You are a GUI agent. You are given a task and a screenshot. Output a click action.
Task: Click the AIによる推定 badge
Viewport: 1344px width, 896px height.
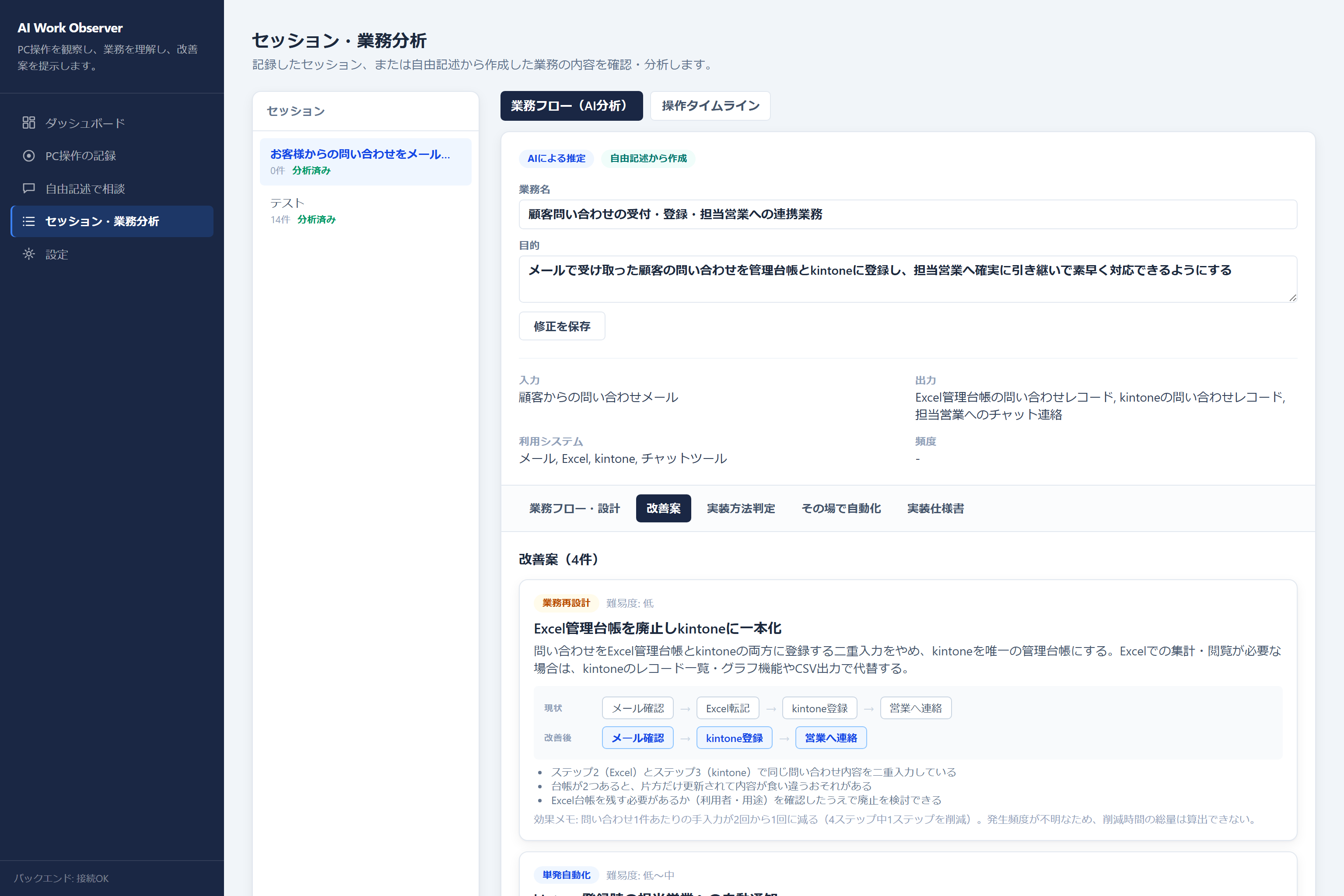tap(556, 158)
